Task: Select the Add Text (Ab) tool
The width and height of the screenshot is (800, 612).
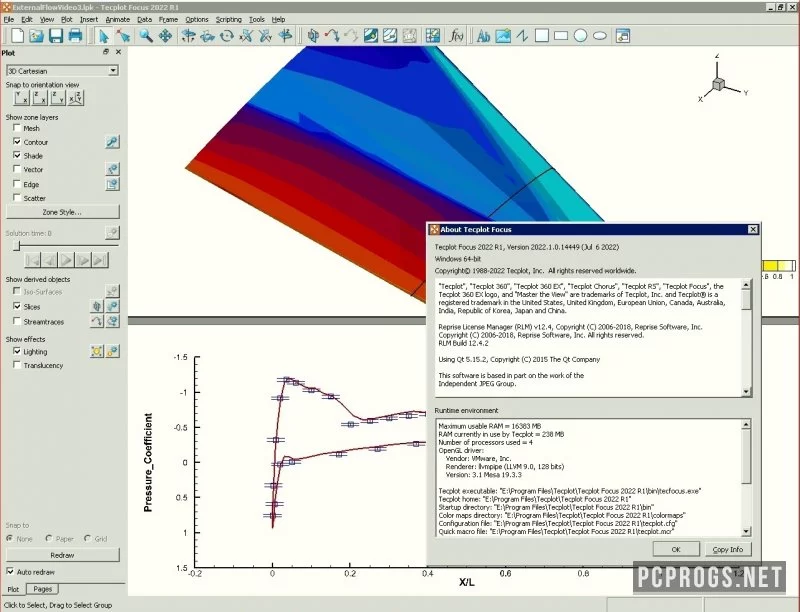Action: (483, 36)
